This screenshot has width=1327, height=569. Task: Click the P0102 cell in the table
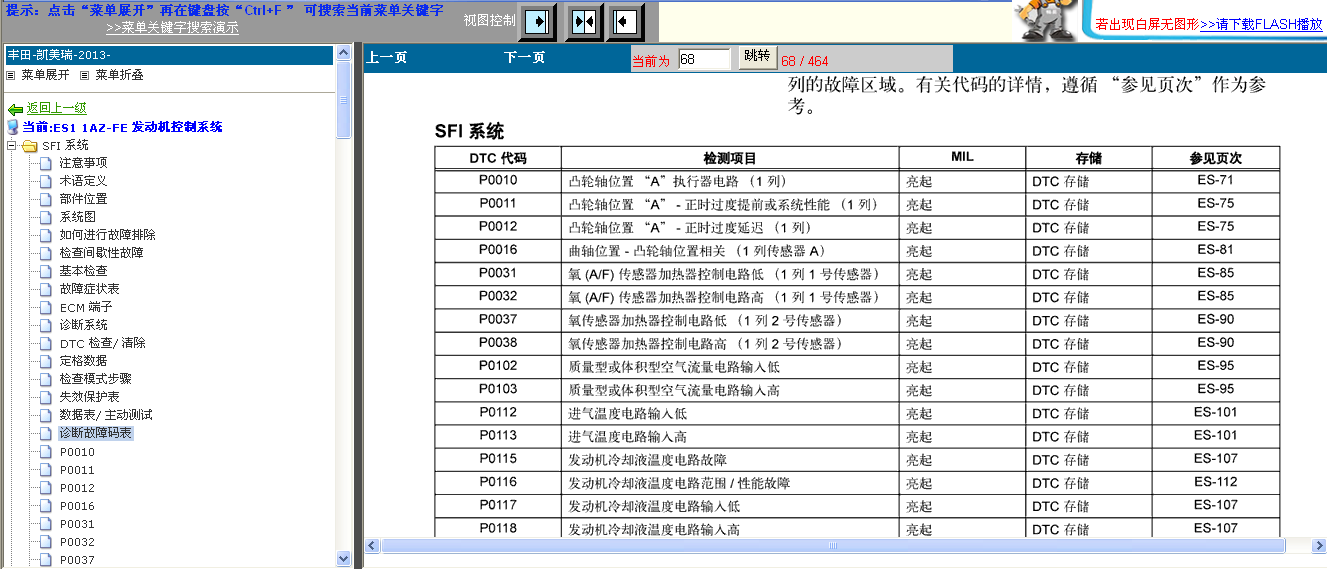point(498,366)
